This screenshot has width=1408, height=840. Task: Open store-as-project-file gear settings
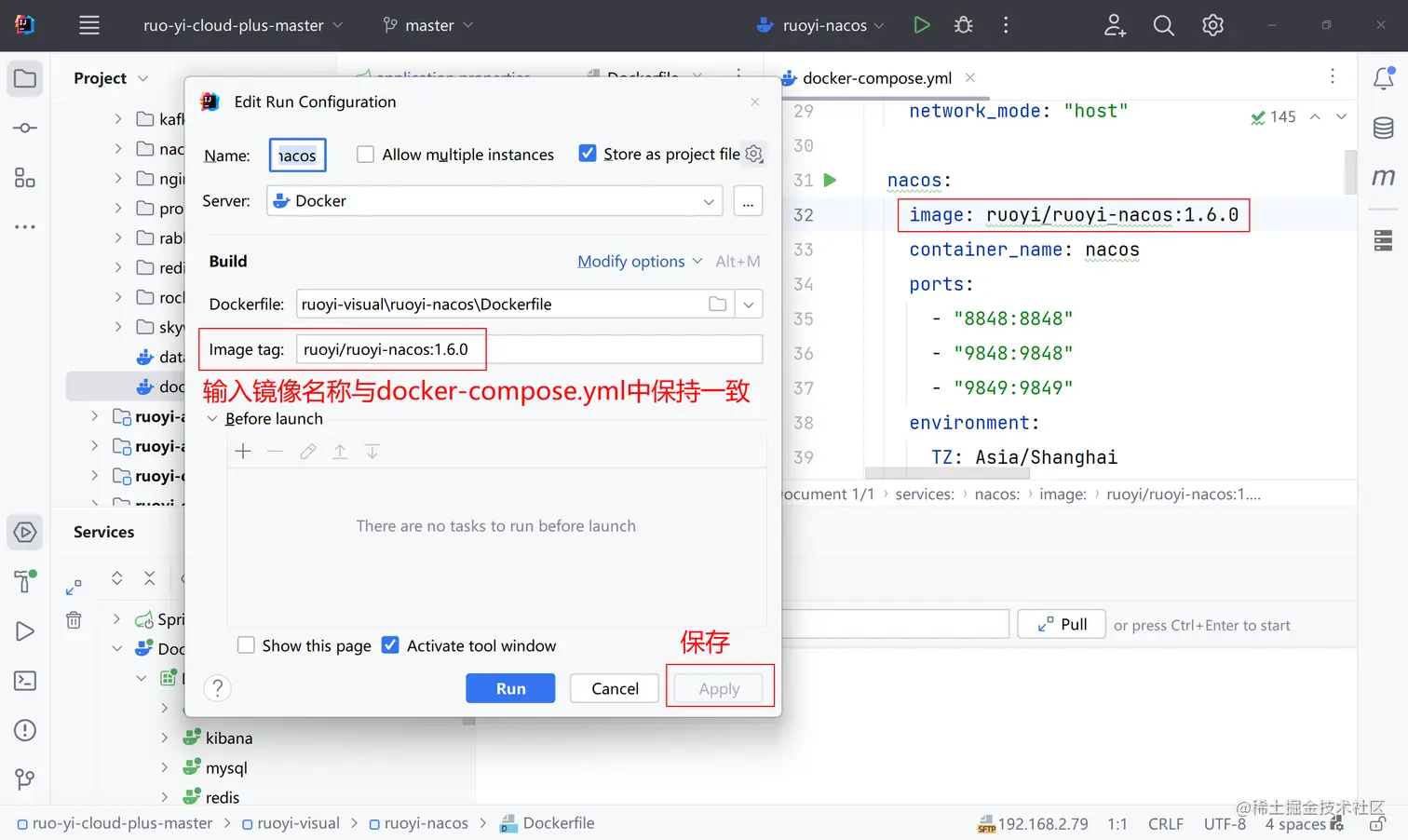754,154
